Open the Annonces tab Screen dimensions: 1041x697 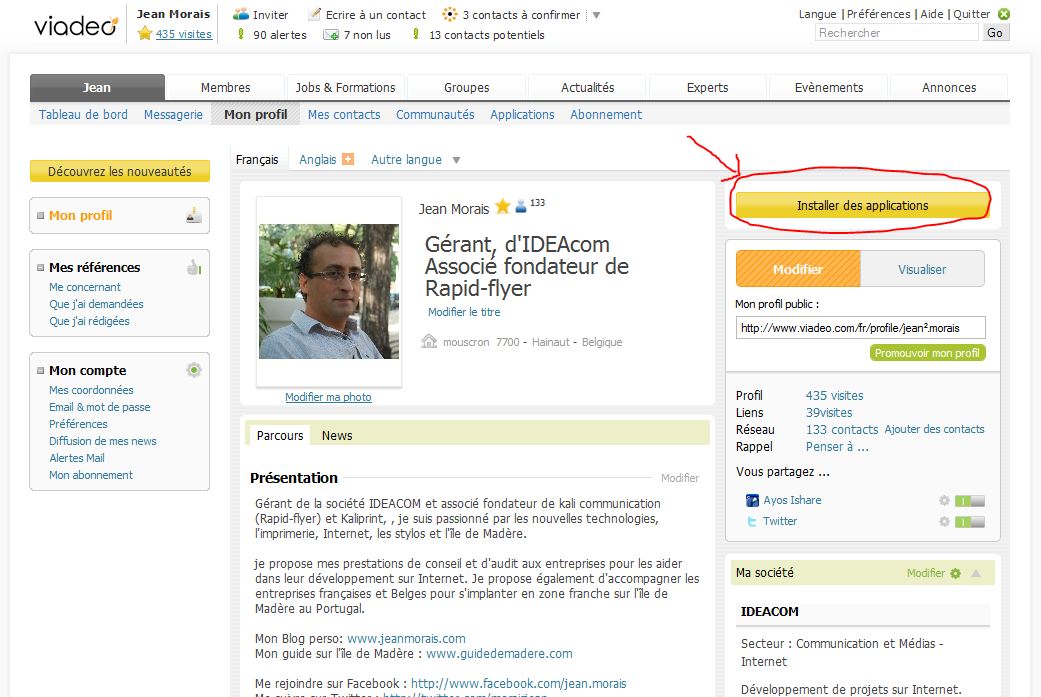point(949,87)
